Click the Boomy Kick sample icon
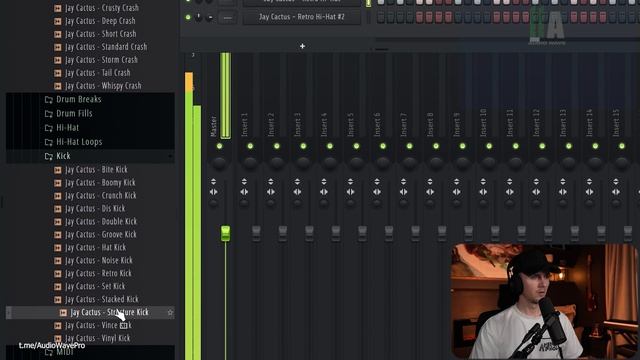640x360 pixels. [58, 183]
